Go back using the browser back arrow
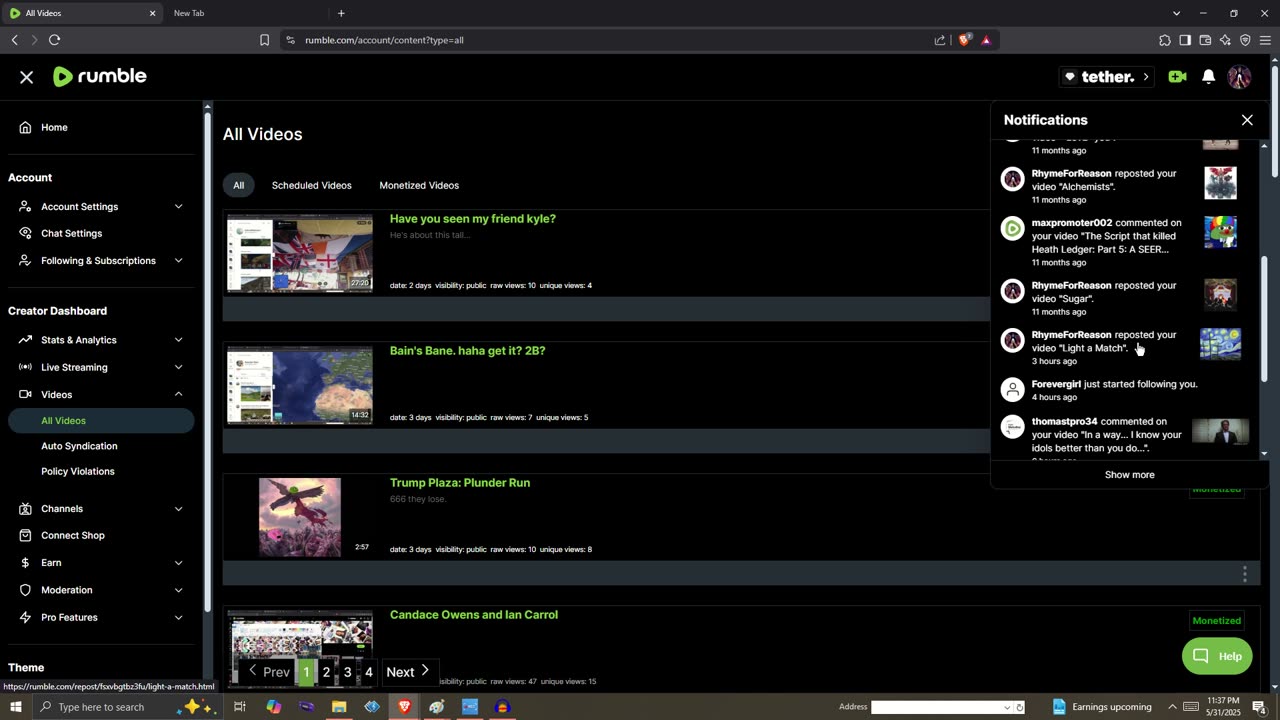 click(15, 40)
